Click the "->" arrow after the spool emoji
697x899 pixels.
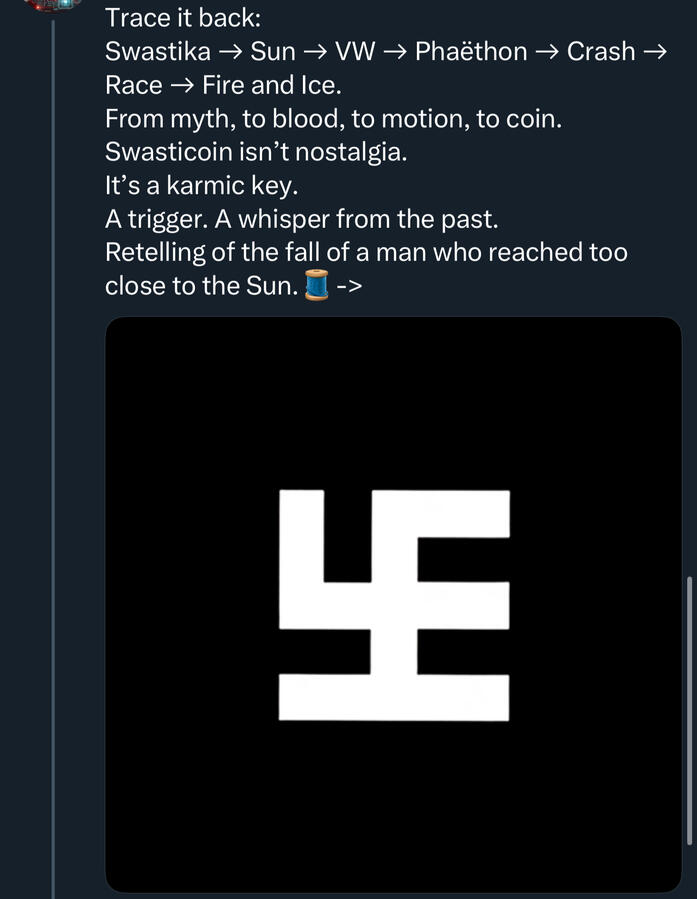349,287
